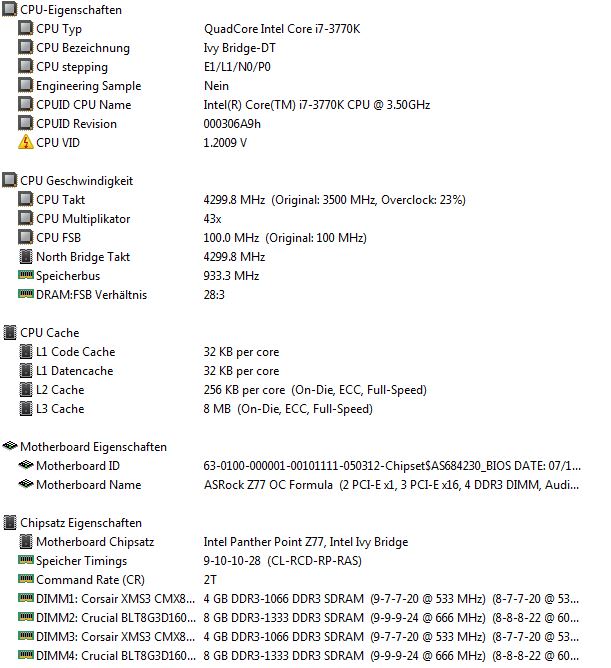Click the 'CPU-Eigenschaften' section heading
Screen dimensions: 611x668
(x=71, y=10)
